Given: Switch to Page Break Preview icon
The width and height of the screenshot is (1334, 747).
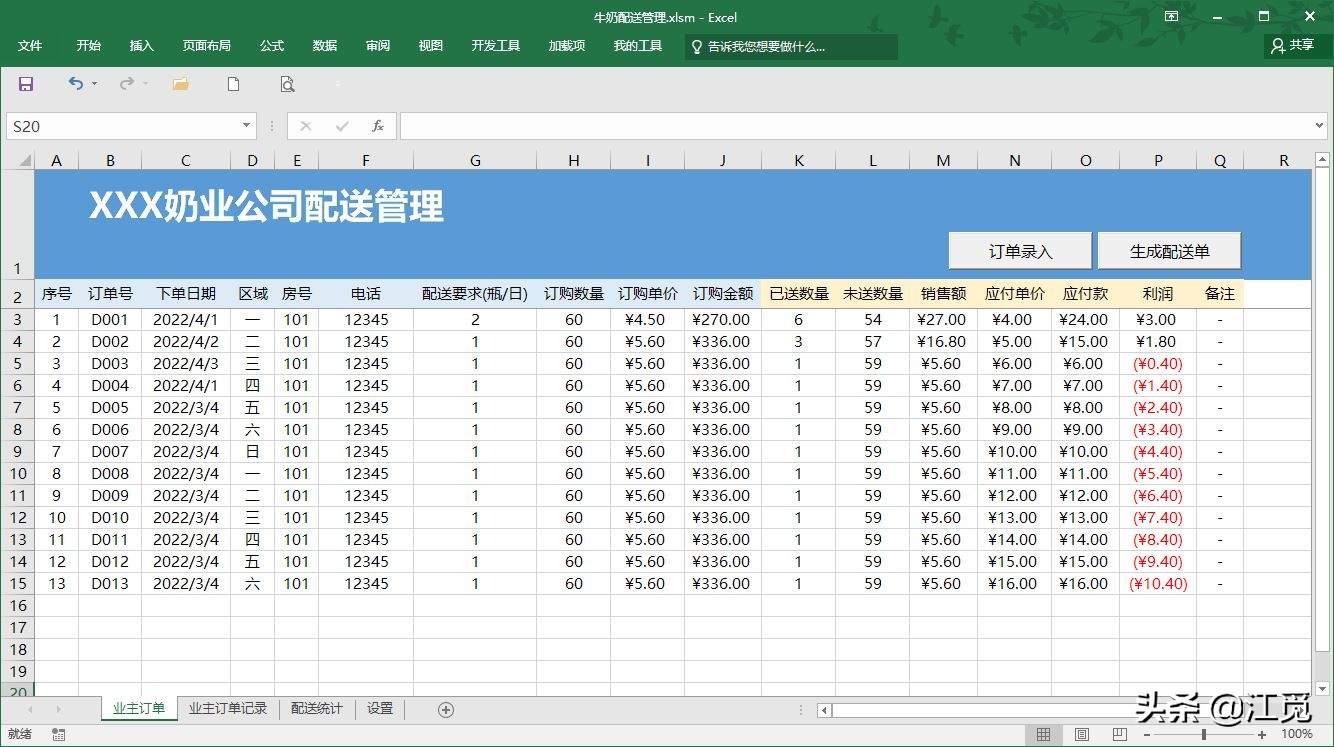Looking at the screenshot, I should tap(1119, 734).
